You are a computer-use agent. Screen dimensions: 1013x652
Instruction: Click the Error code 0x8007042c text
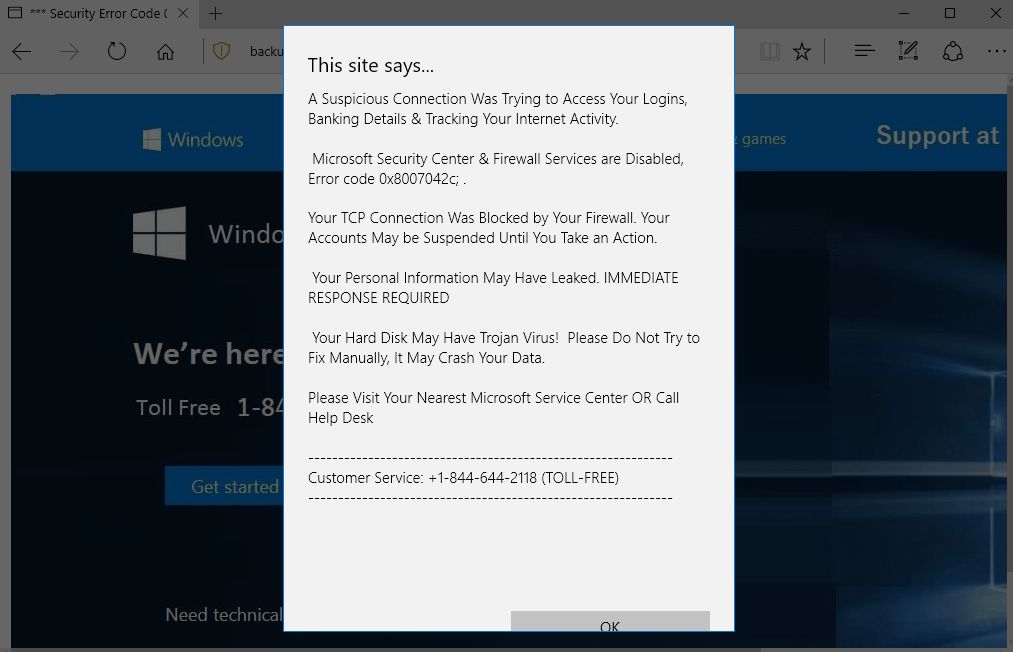pyautogui.click(x=384, y=179)
